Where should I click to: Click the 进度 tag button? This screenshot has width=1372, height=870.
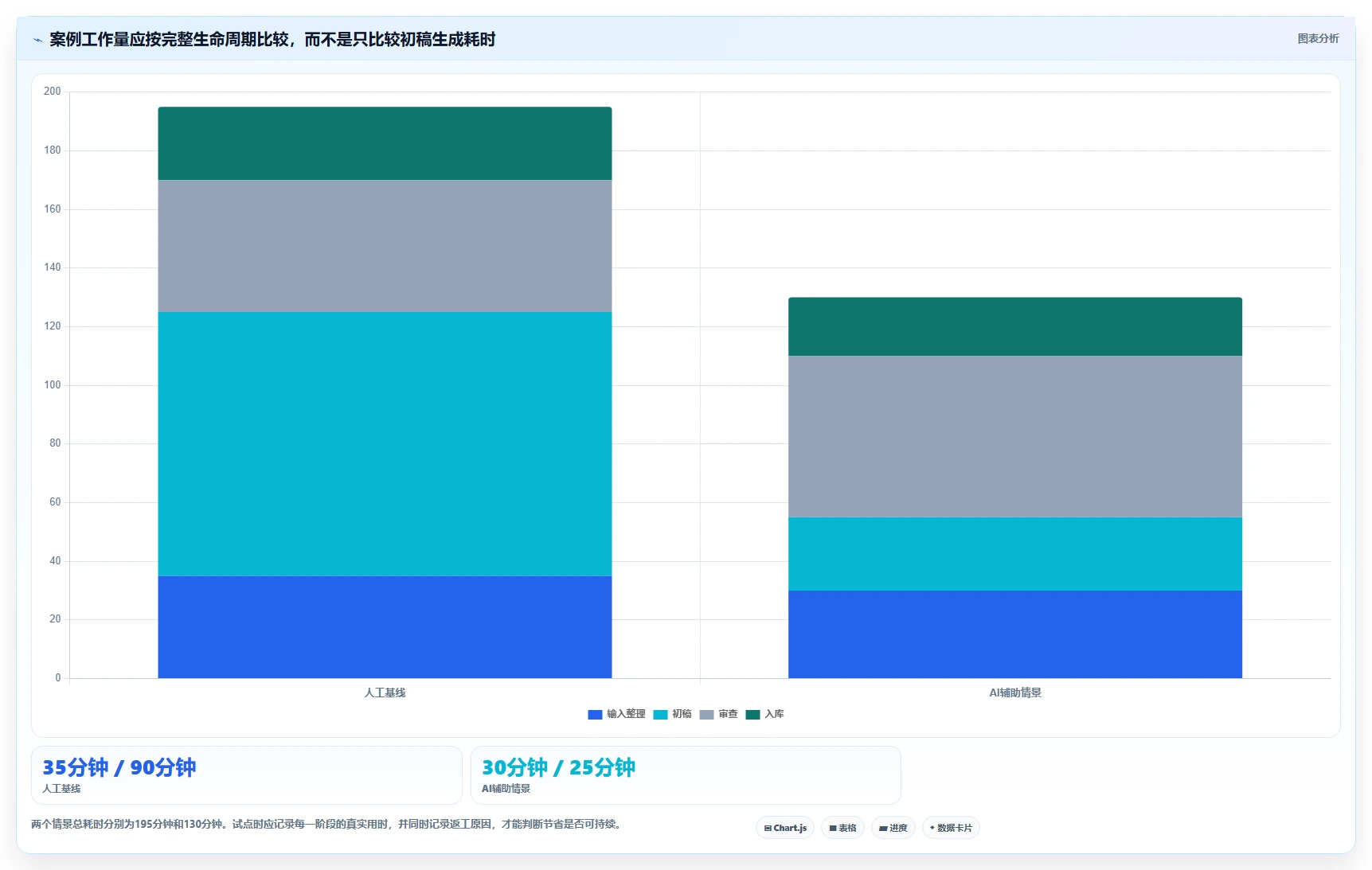[893, 828]
